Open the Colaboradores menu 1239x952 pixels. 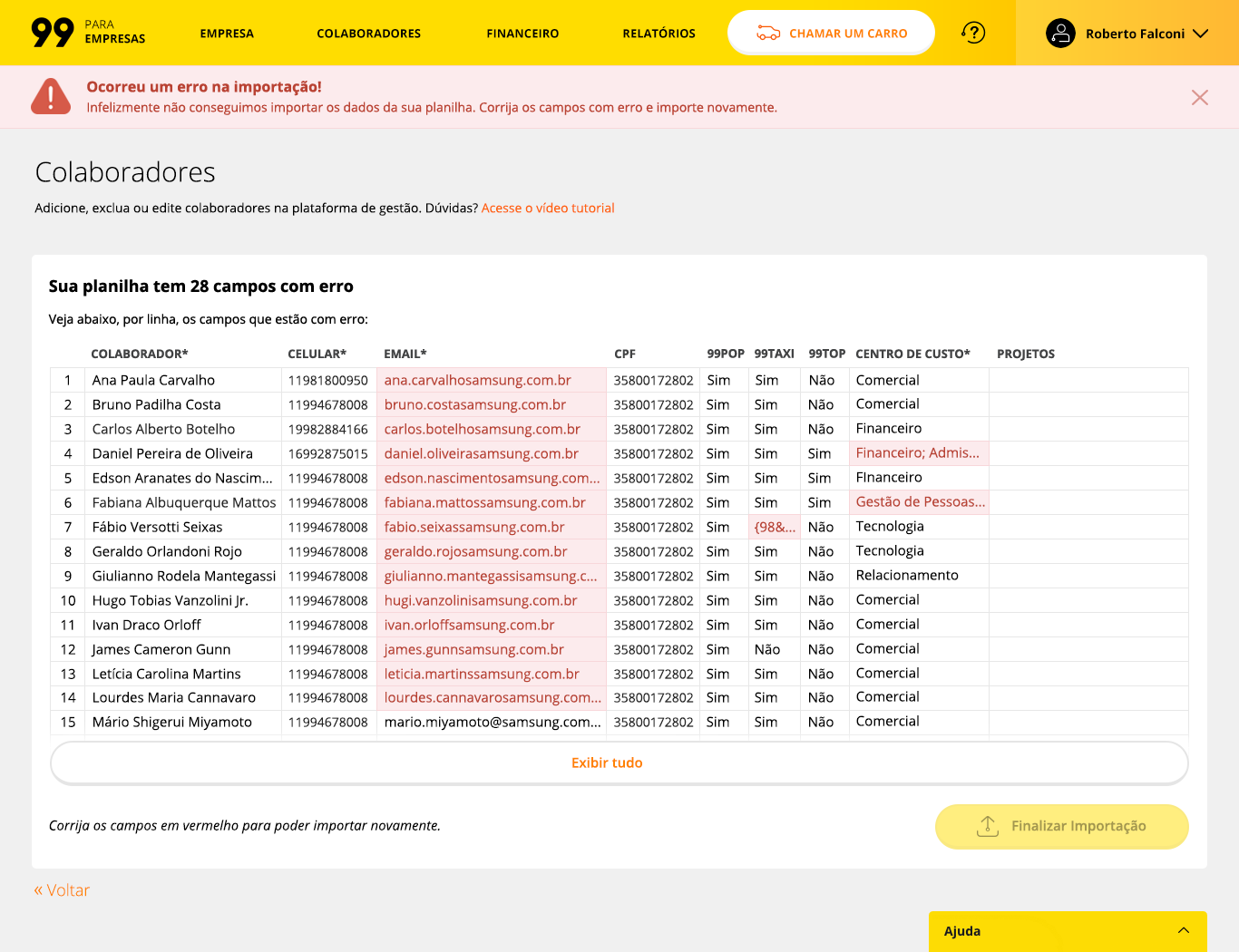368,34
